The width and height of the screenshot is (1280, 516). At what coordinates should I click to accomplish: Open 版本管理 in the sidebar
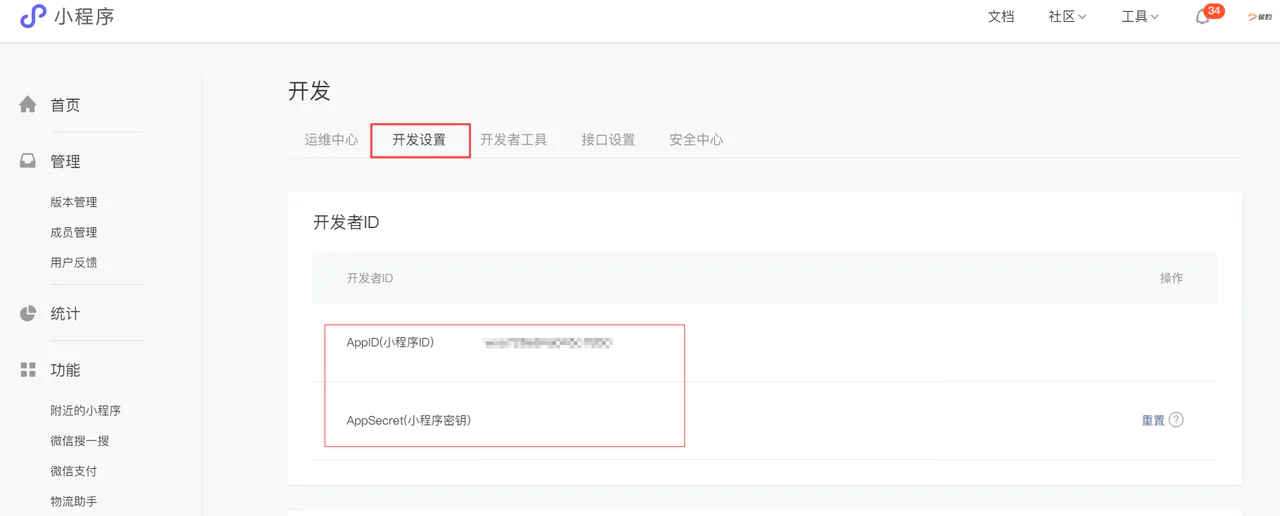[x=74, y=202]
